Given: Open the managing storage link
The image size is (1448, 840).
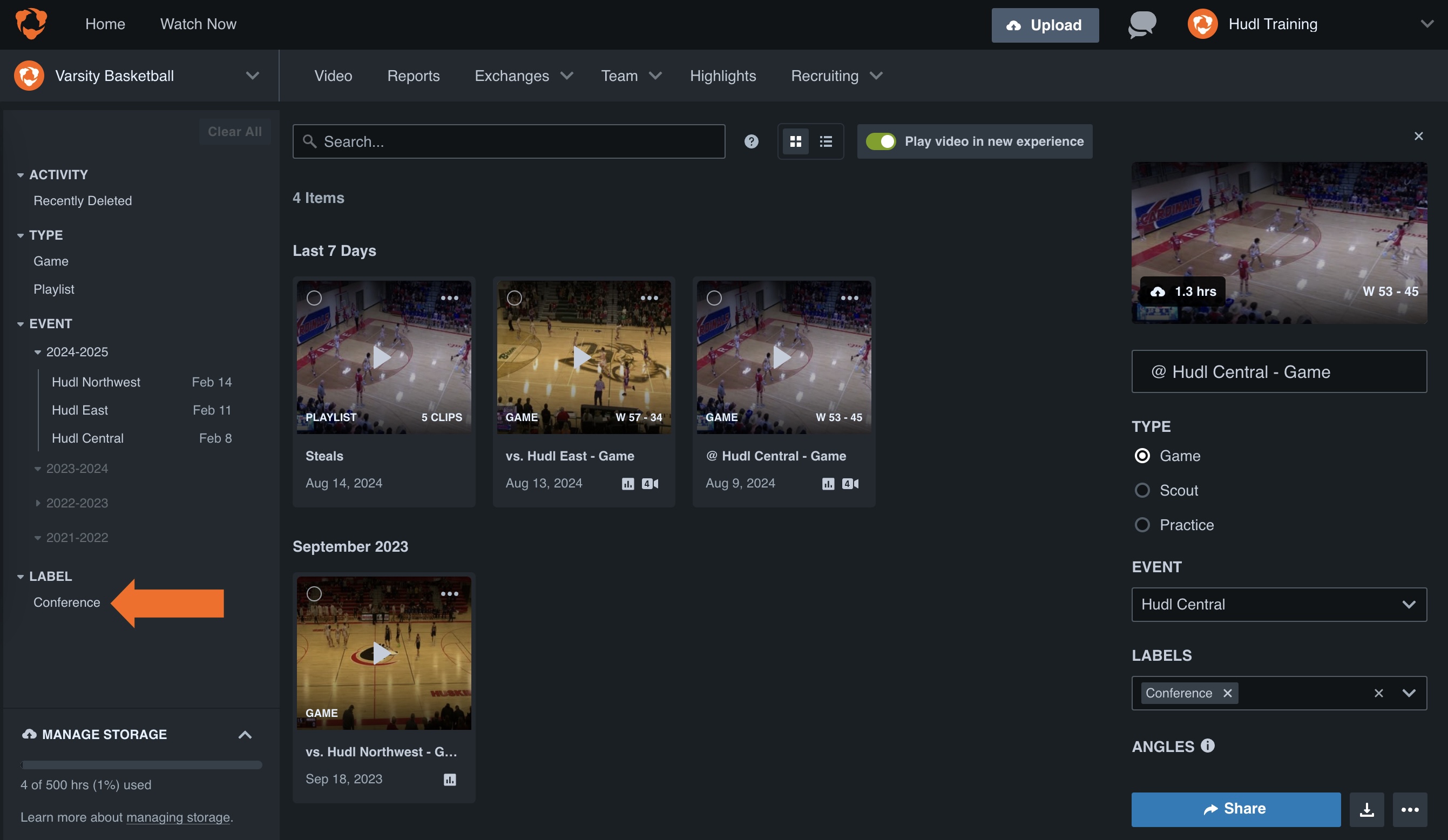Looking at the screenshot, I should coord(178,817).
